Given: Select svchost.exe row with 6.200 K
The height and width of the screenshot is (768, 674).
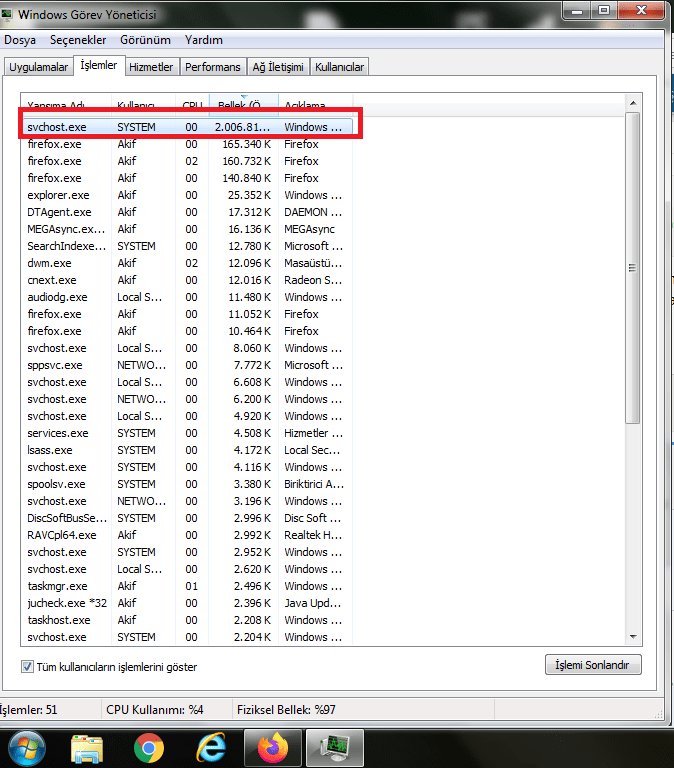Looking at the screenshot, I should point(187,399).
